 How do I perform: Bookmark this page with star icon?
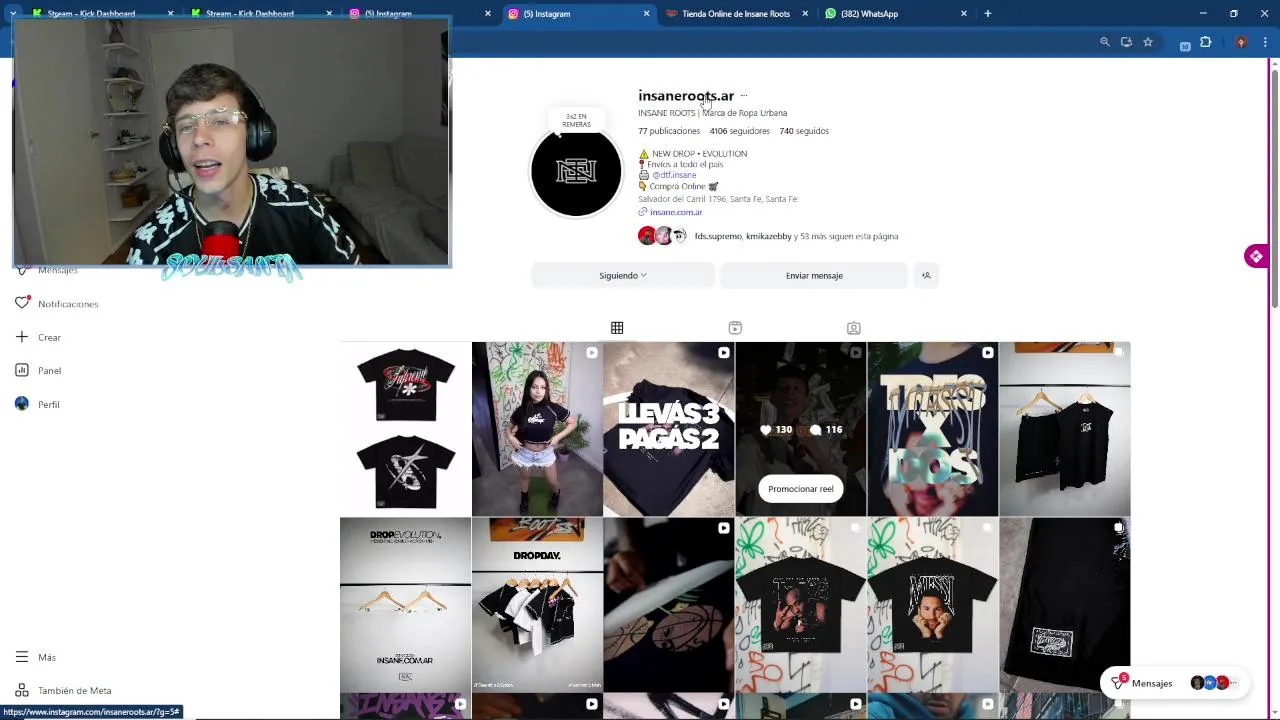[x=1148, y=42]
